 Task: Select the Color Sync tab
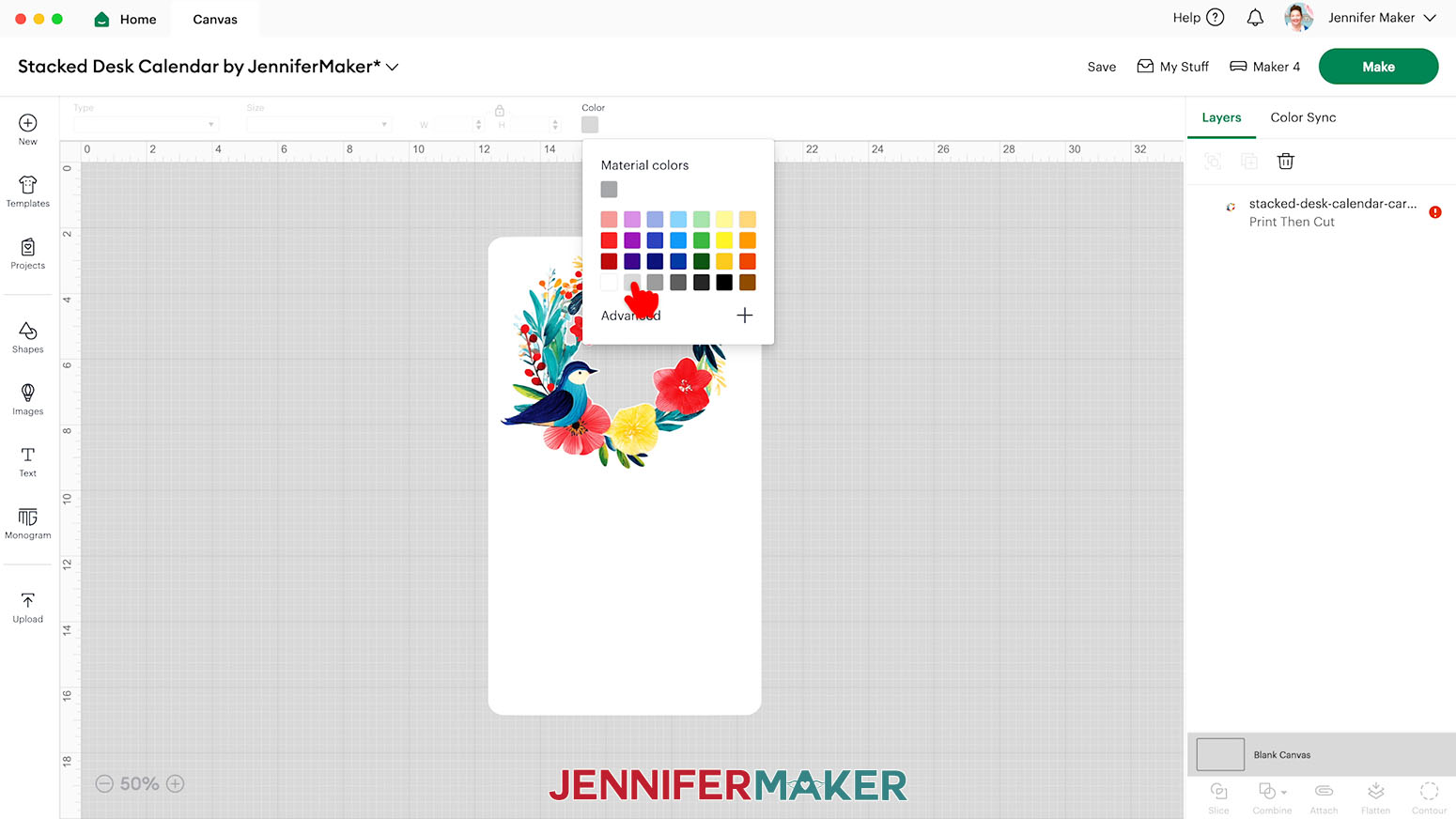(1303, 117)
